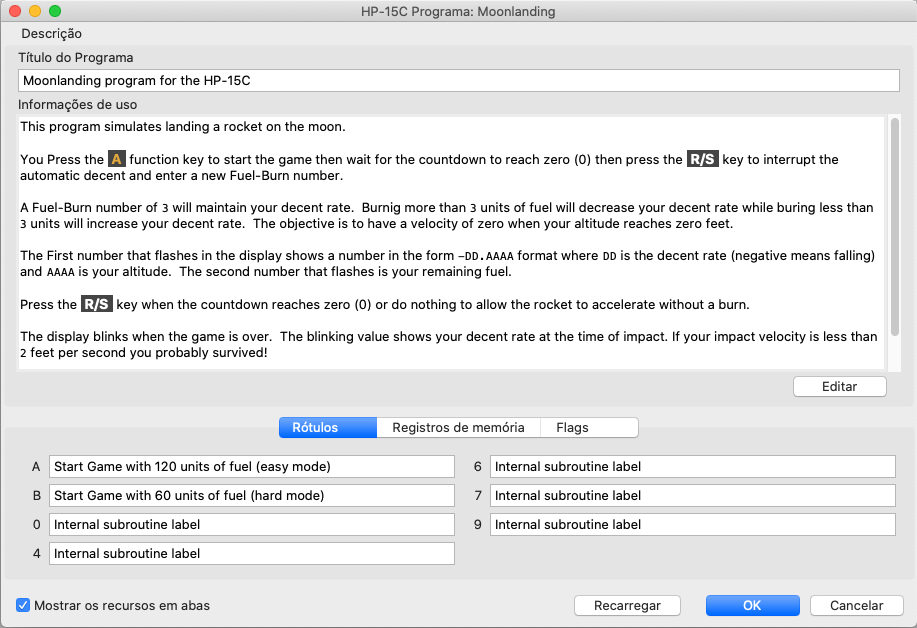Click the usage information scrollbar
The width and height of the screenshot is (917, 628).
pyautogui.click(x=893, y=230)
